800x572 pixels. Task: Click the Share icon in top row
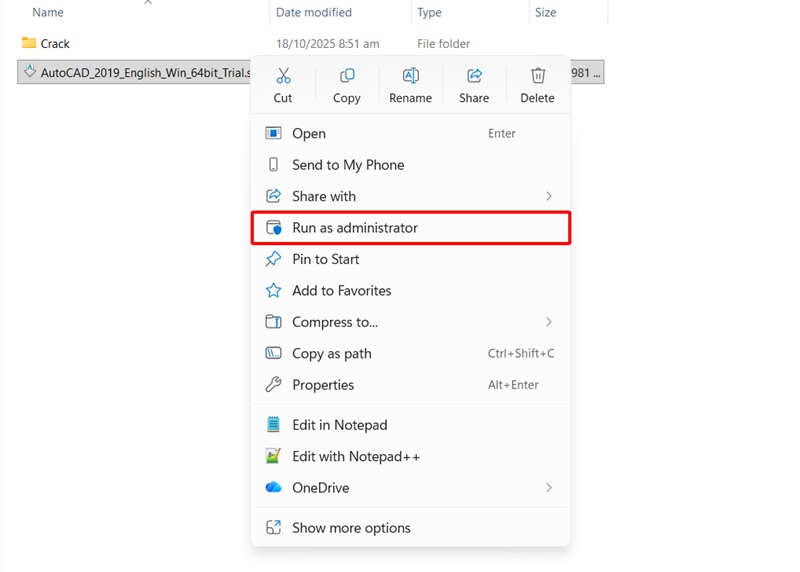[x=474, y=76]
